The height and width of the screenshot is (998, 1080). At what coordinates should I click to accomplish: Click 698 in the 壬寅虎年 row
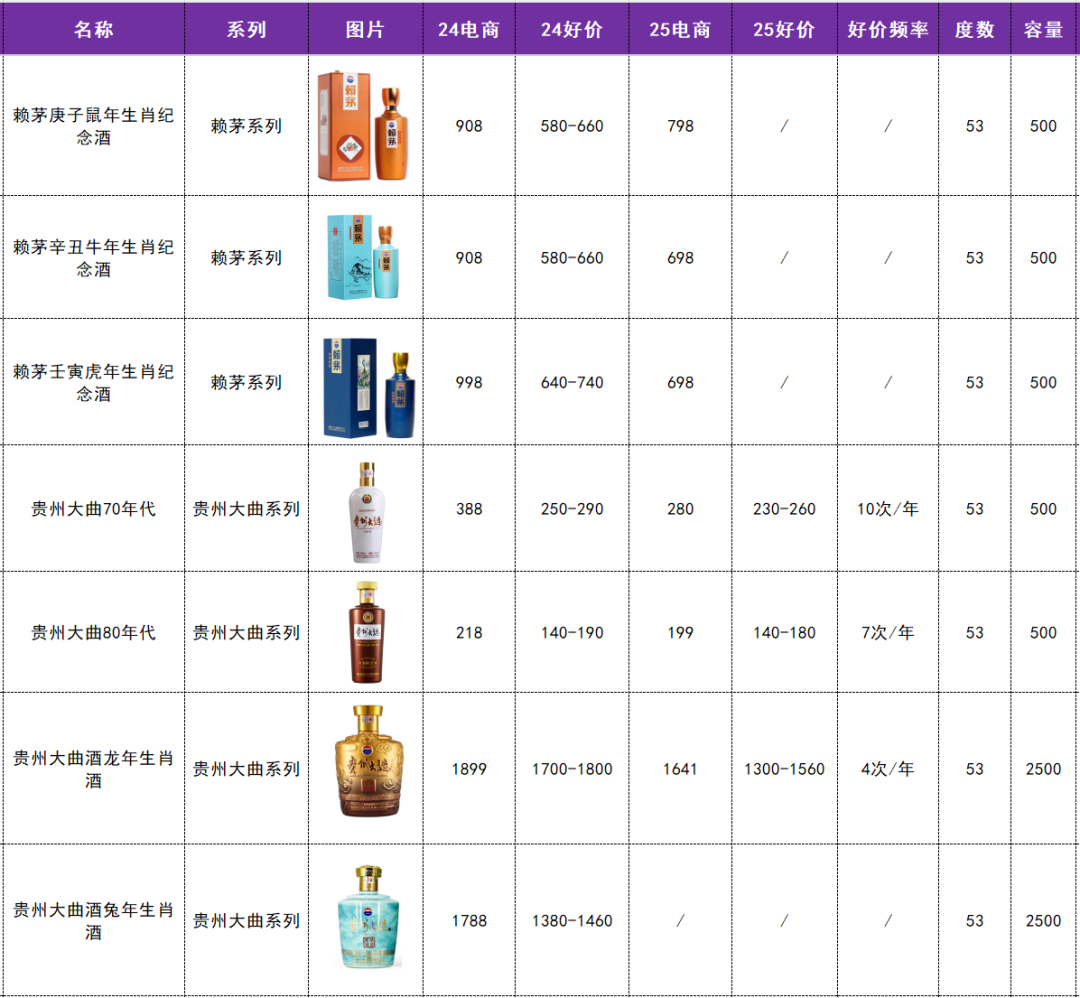coord(680,382)
